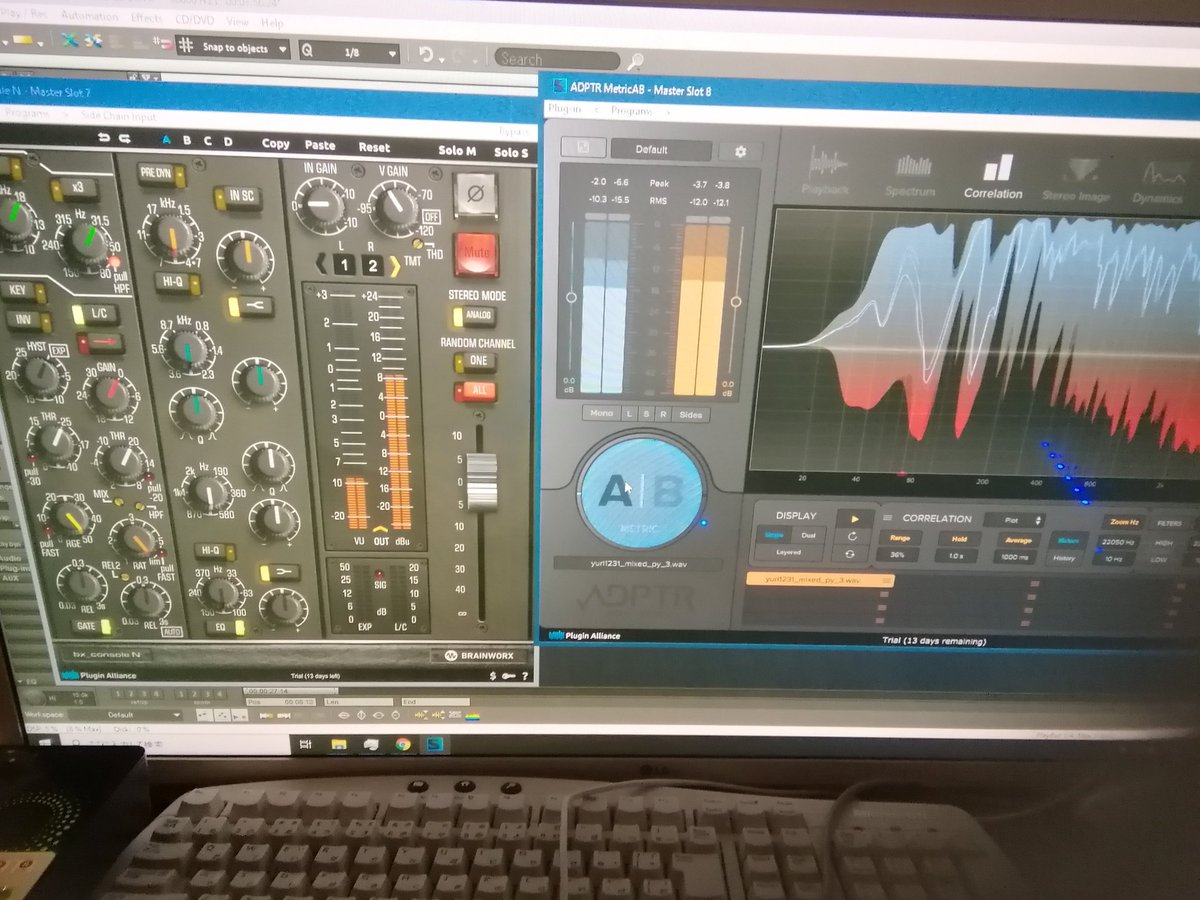The width and height of the screenshot is (1200, 900).
Task: Click the Mono monitoring button
Action: pyautogui.click(x=601, y=413)
